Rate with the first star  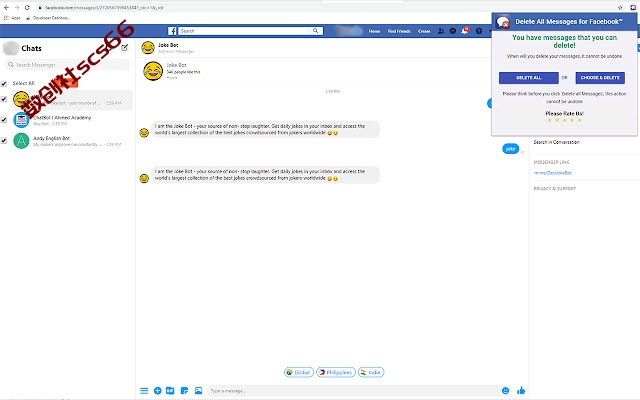(549, 120)
